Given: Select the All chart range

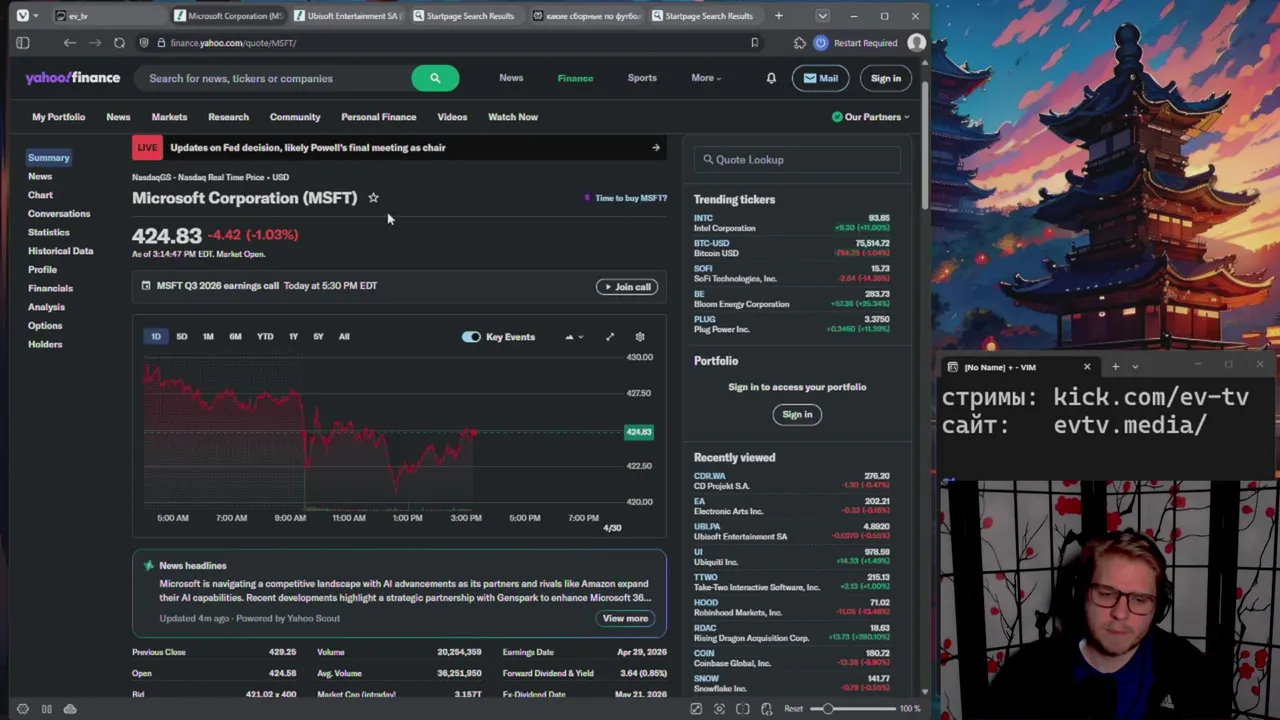Looking at the screenshot, I should tap(344, 337).
